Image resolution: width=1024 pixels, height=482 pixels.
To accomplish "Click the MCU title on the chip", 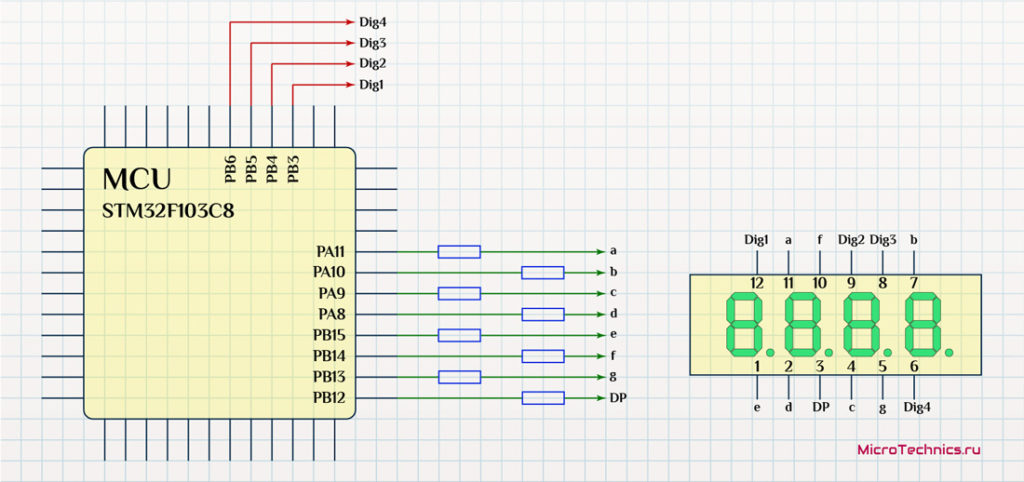I will click(x=137, y=179).
